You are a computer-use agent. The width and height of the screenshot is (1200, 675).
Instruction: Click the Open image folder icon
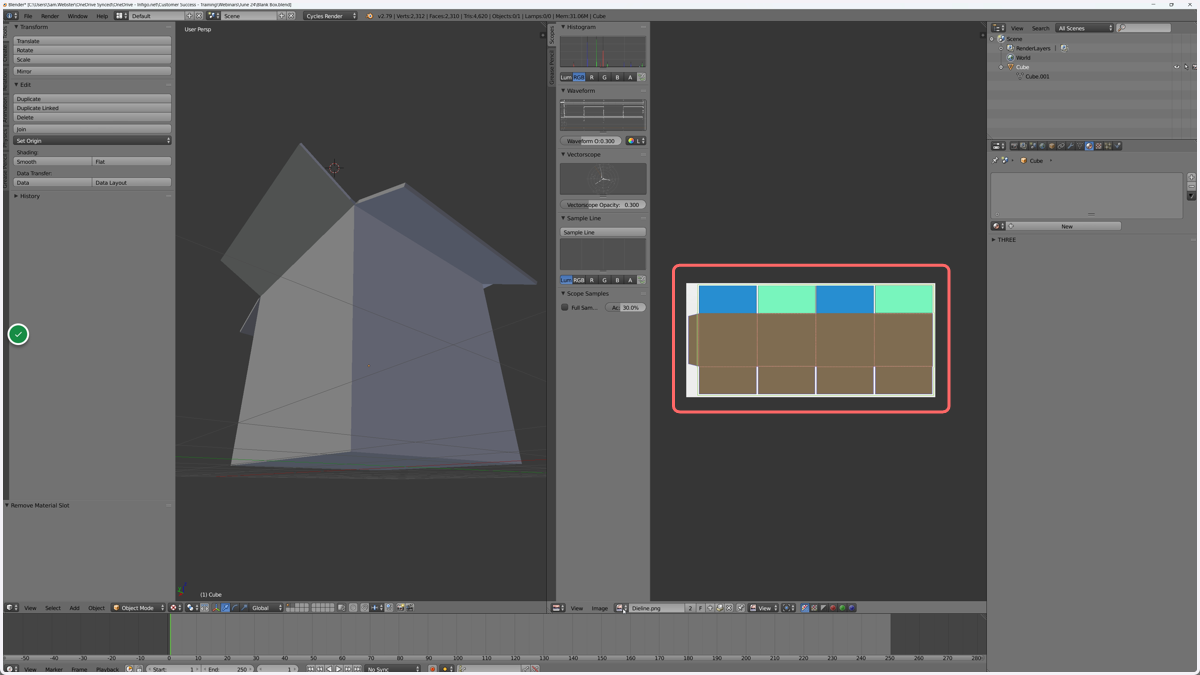(x=719, y=607)
